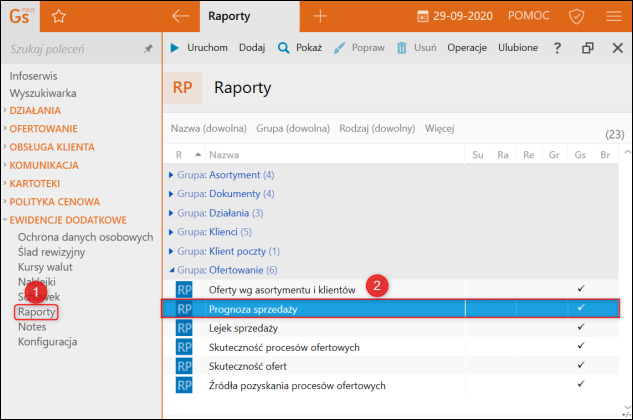Screen dimensions: 633x420
Task: Toggle Gs checkmark for Lejek sprzedaży
Action: point(581,326)
